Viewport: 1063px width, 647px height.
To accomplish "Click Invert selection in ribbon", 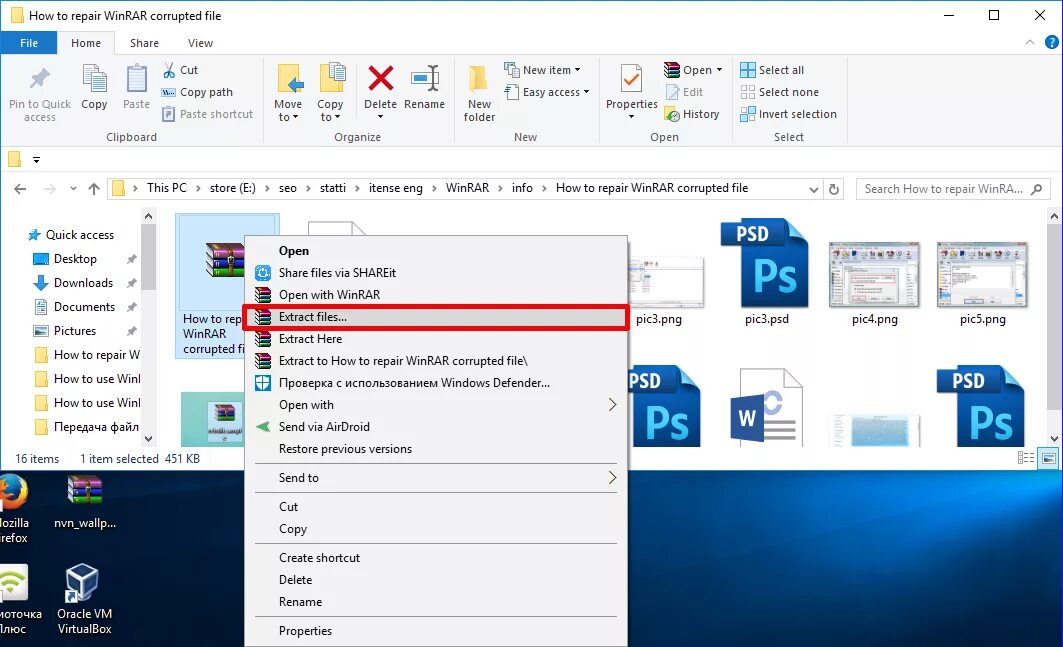I will [x=788, y=114].
